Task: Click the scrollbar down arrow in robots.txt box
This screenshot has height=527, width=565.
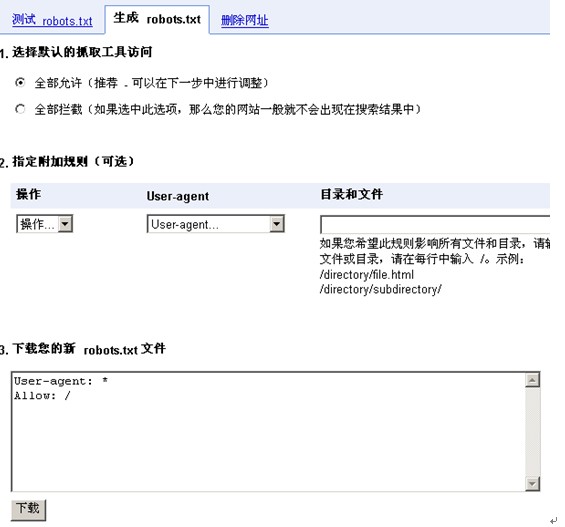Action: coord(533,483)
